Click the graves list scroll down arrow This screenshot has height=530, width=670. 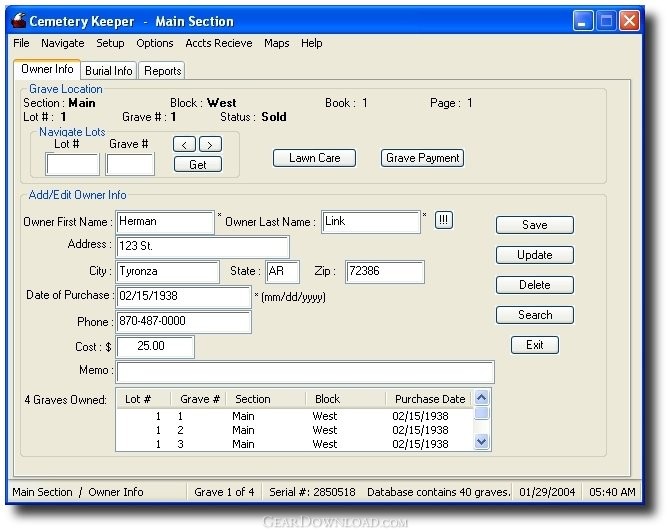pyautogui.click(x=481, y=441)
